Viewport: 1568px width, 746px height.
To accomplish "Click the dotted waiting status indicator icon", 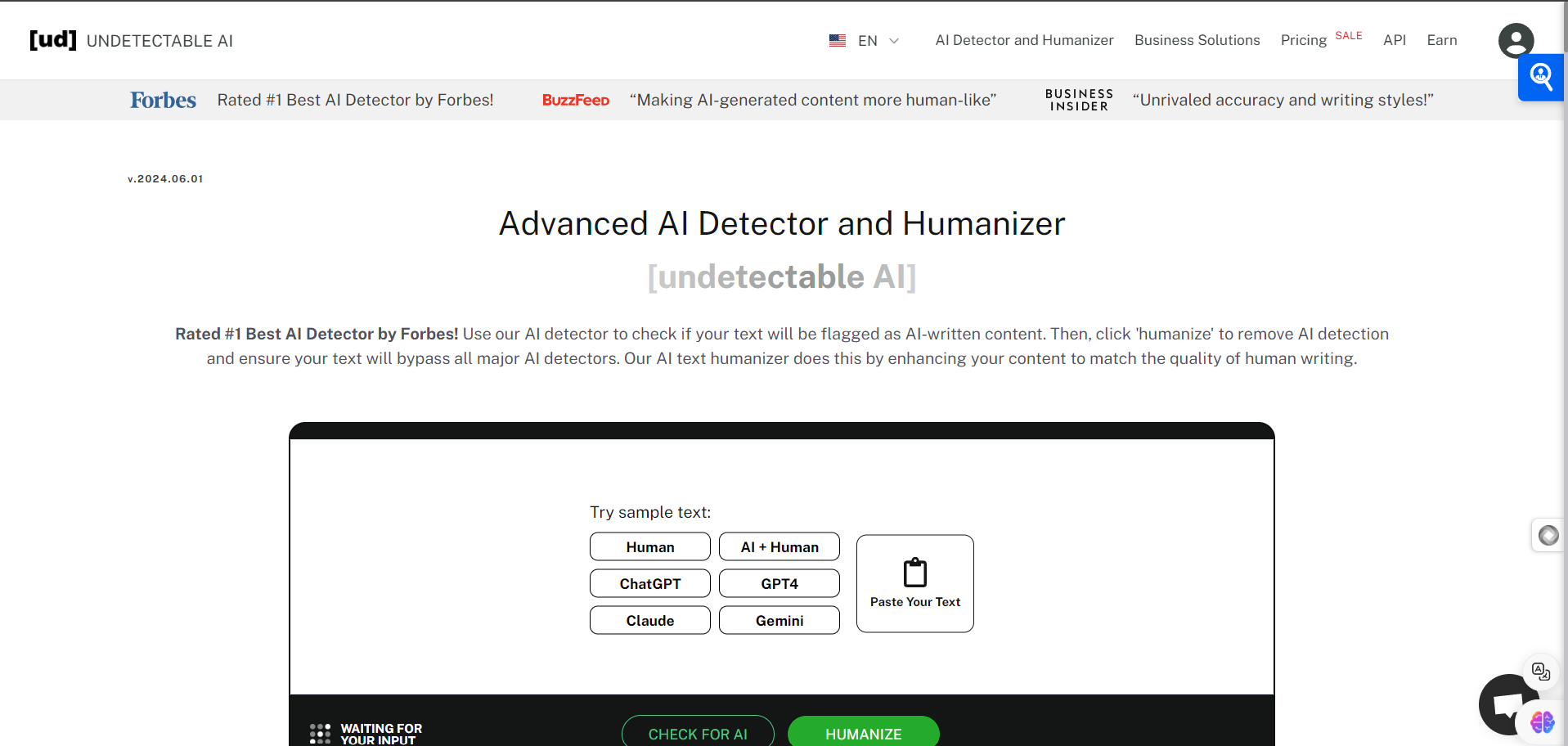I will click(320, 734).
